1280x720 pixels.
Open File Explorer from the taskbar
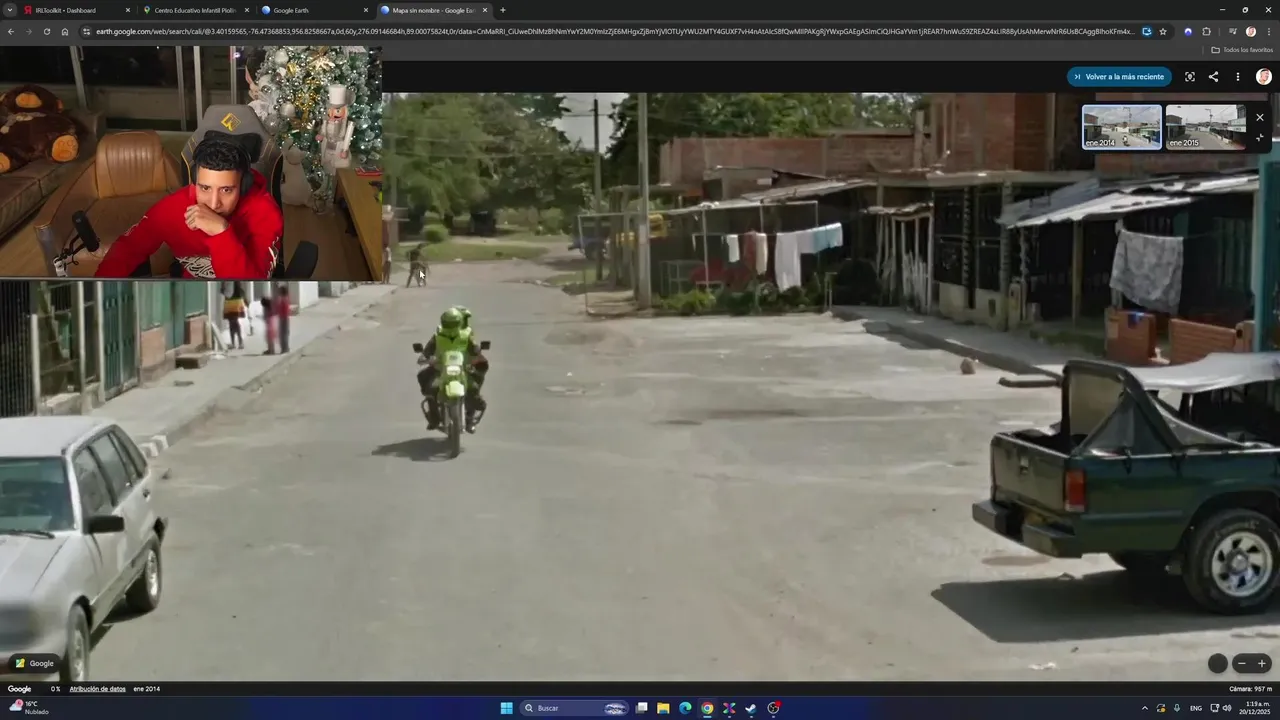click(663, 708)
